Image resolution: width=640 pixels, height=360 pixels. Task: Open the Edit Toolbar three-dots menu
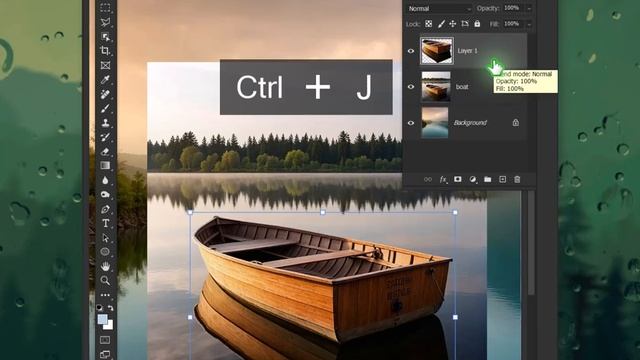pos(105,295)
